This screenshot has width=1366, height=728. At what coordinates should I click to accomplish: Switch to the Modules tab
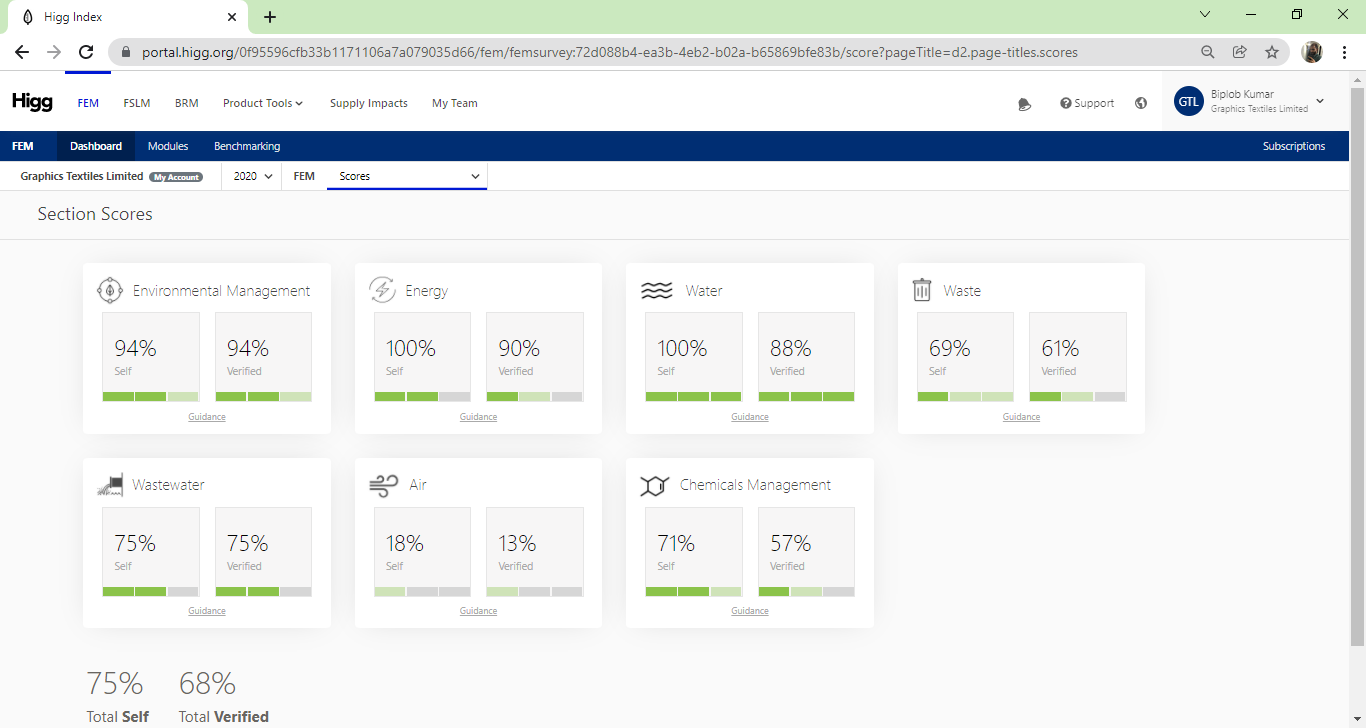tap(168, 146)
